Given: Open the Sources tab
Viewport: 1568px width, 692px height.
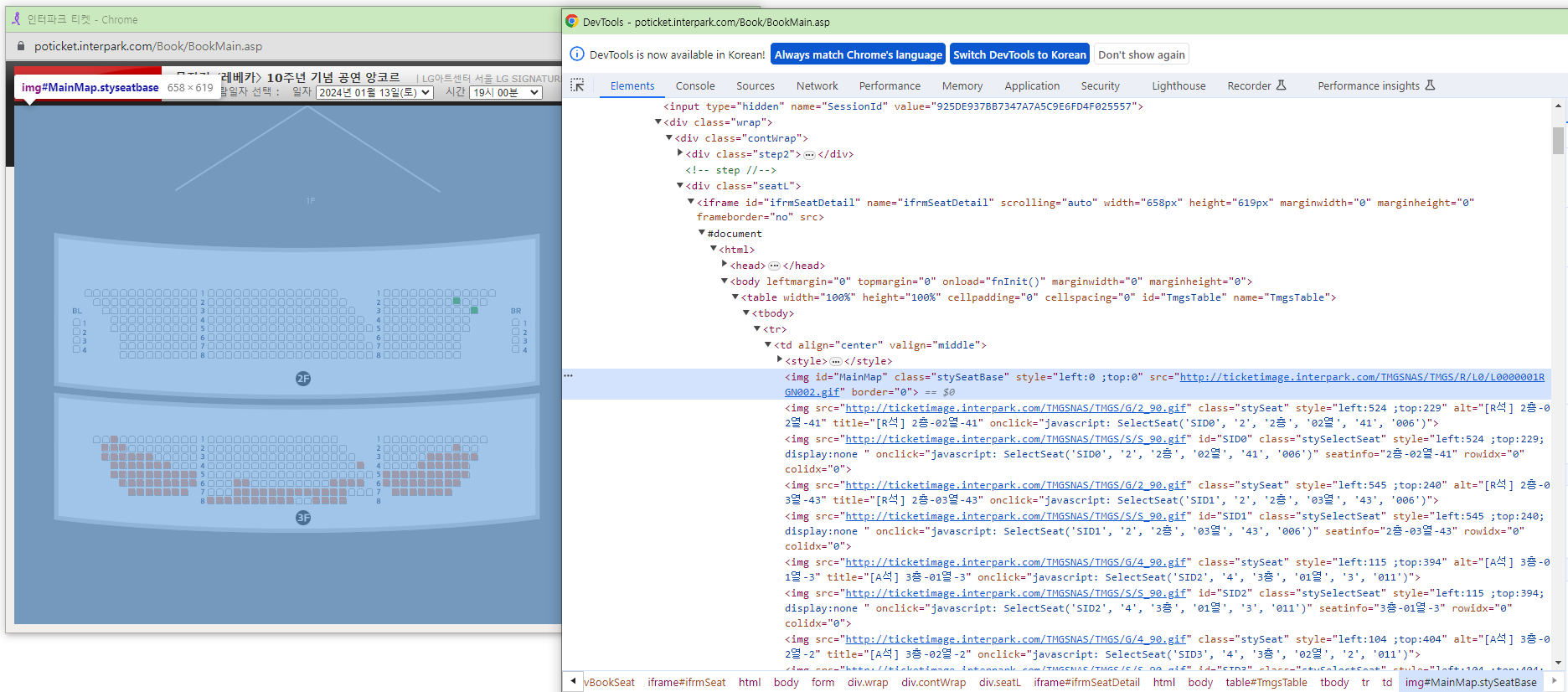Looking at the screenshot, I should pos(756,85).
